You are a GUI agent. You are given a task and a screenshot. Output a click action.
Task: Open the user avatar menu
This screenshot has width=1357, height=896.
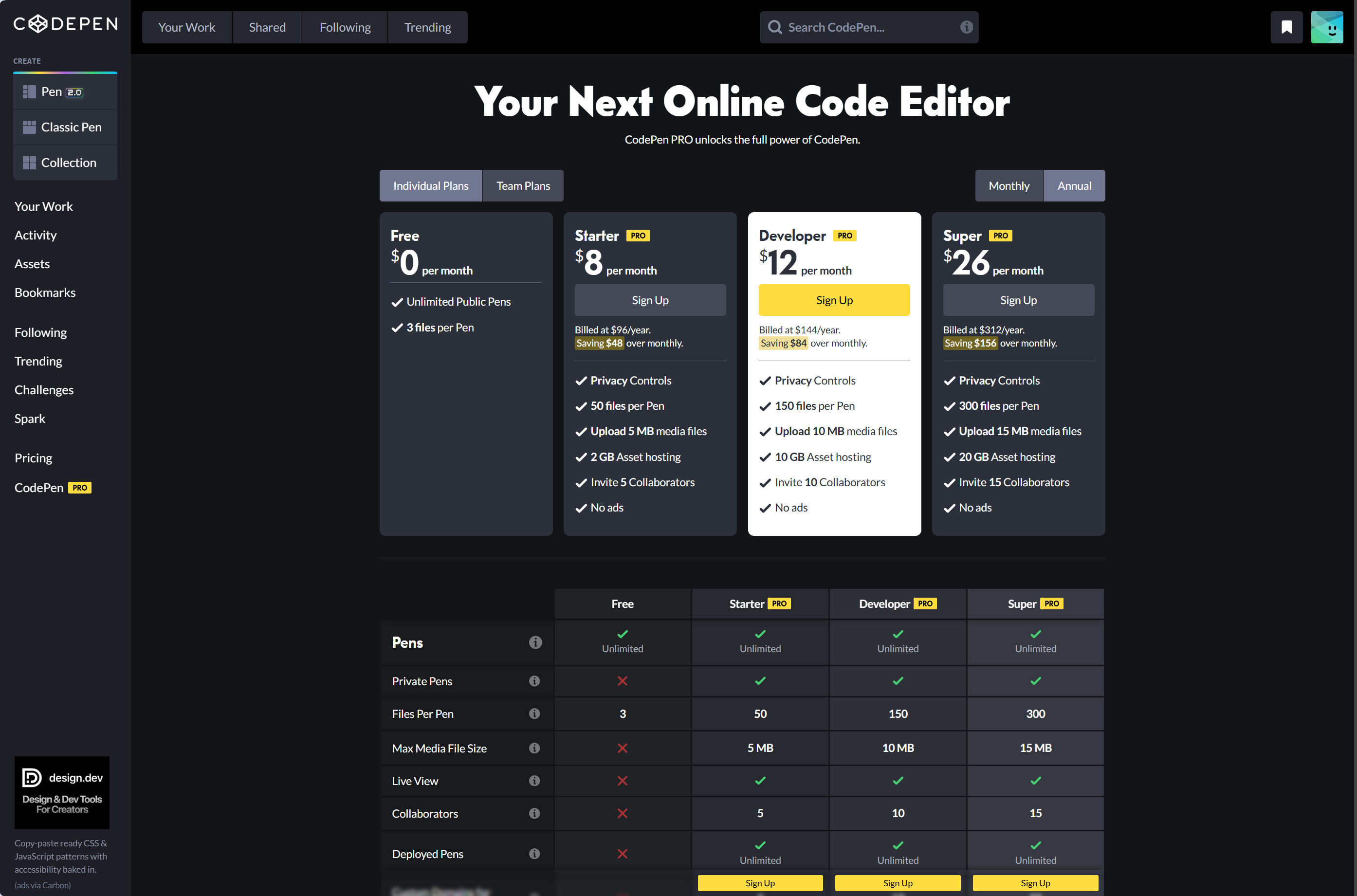pos(1327,27)
